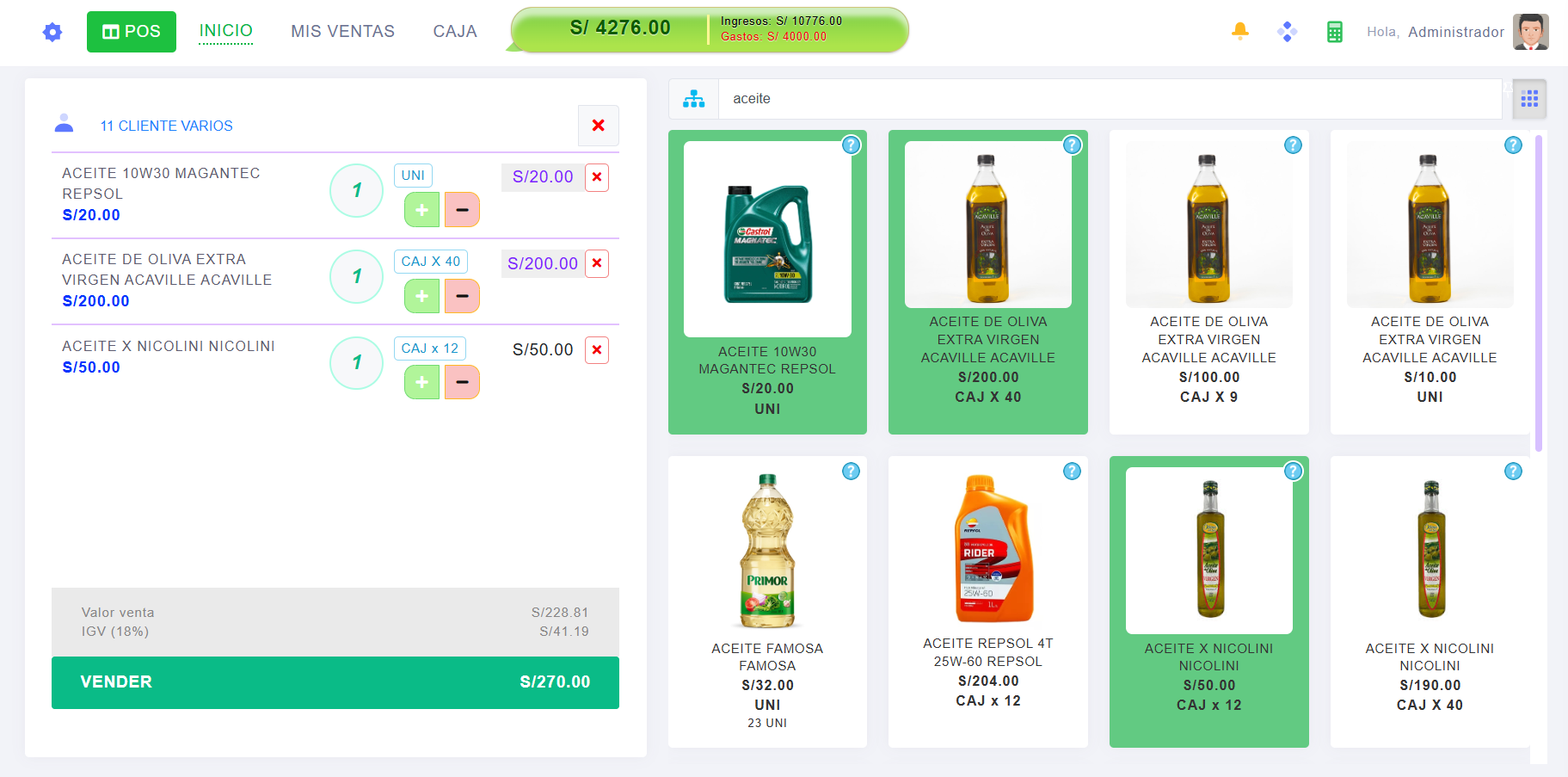1568x777 pixels.
Task: Open info icon on NICOLINI CAJ x 12 card
Action: 1293,472
